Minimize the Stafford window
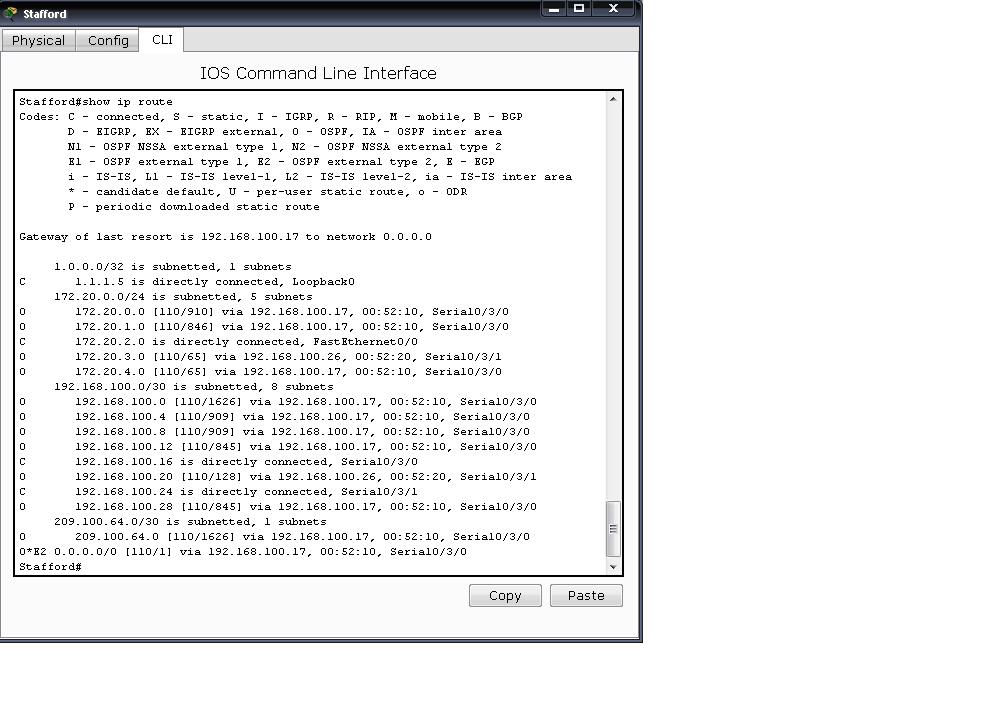Image resolution: width=991 pixels, height=704 pixels. tap(554, 9)
